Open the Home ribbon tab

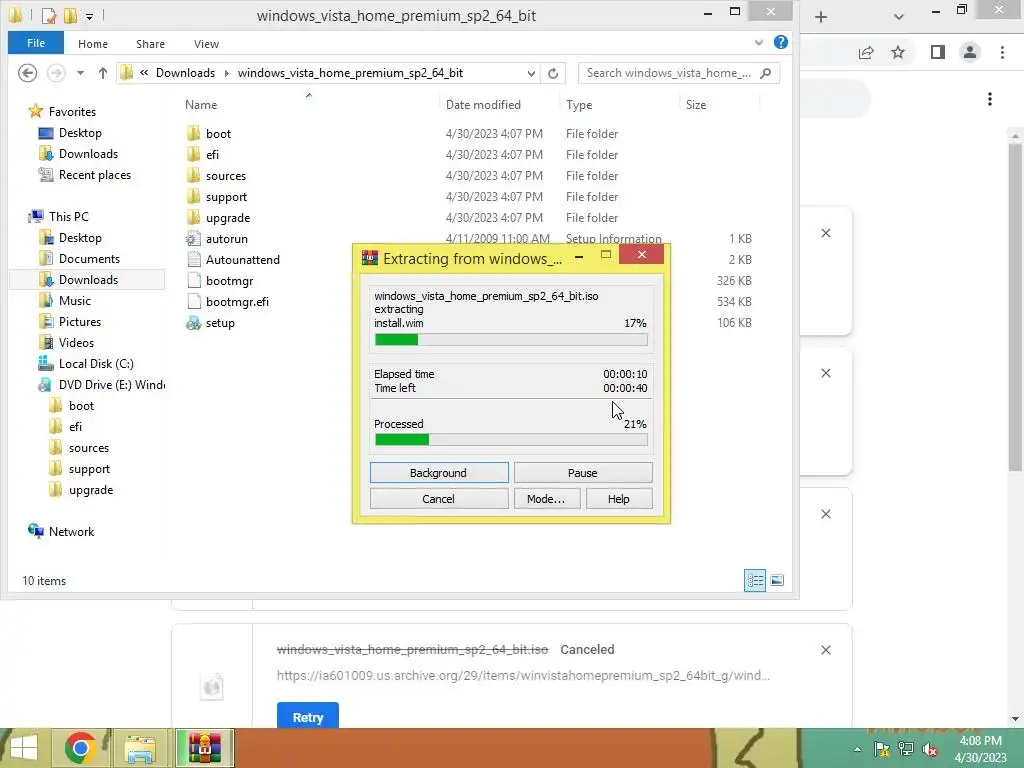tap(93, 44)
